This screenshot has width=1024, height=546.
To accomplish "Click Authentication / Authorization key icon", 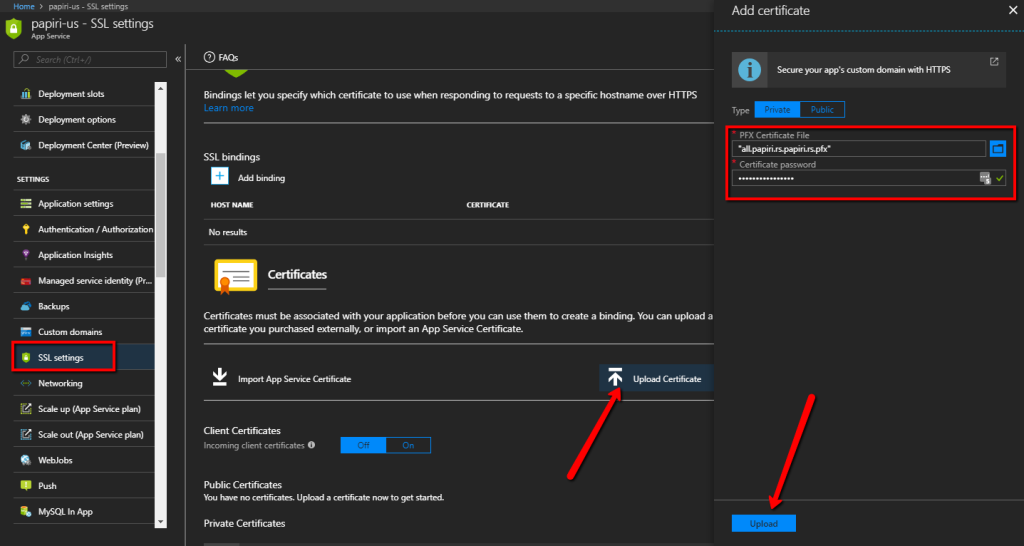I will click(x=26, y=229).
